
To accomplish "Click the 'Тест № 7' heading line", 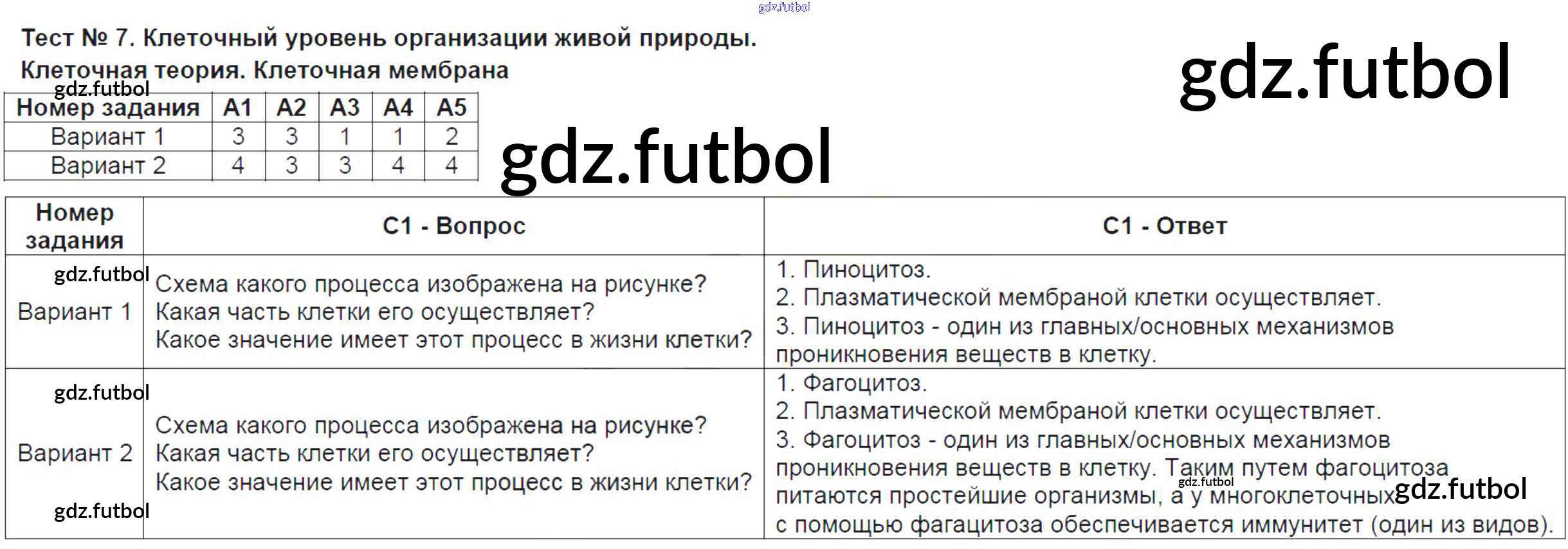I will 388,39.
